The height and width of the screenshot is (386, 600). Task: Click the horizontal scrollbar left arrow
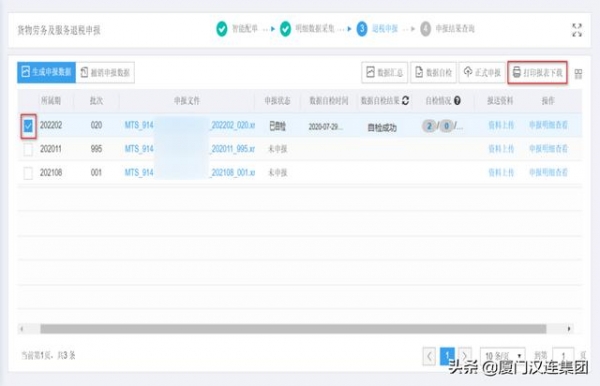pos(22,329)
